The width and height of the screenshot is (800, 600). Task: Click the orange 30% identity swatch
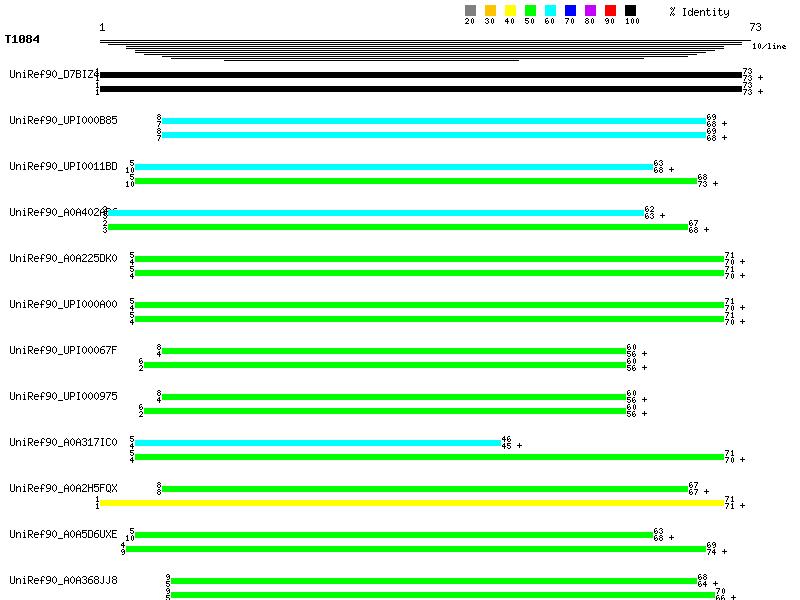click(490, 11)
